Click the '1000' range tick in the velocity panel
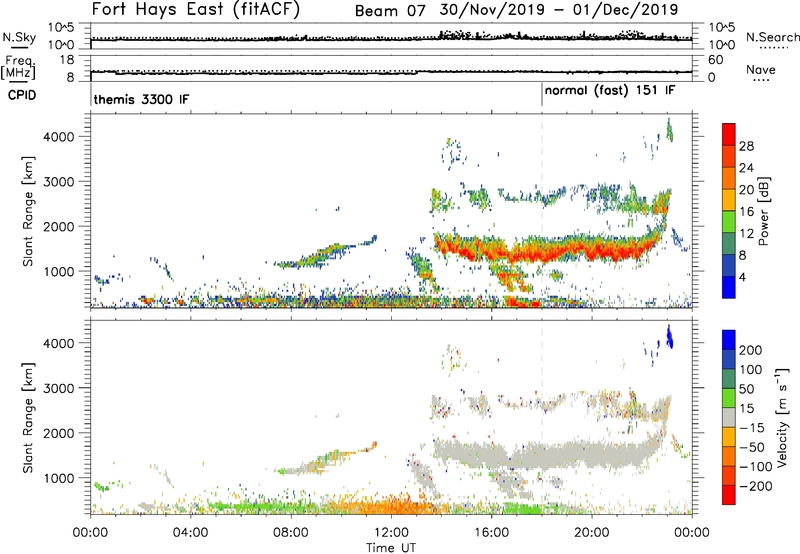800x554 pixels. (x=59, y=478)
